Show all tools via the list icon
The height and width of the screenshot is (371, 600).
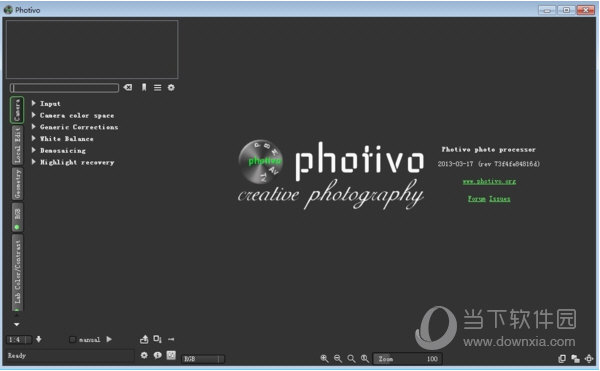coord(158,88)
